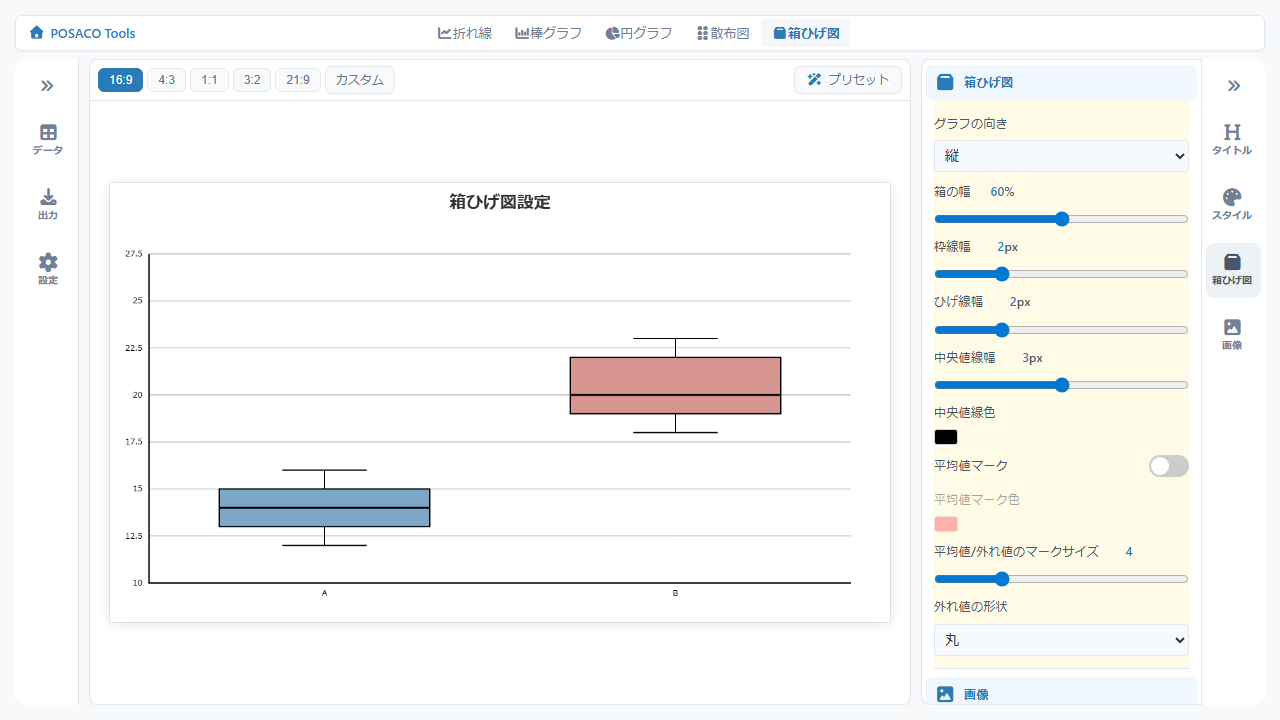The width and height of the screenshot is (1280, 720).
Task: Open the プリセット menu
Action: pos(848,79)
